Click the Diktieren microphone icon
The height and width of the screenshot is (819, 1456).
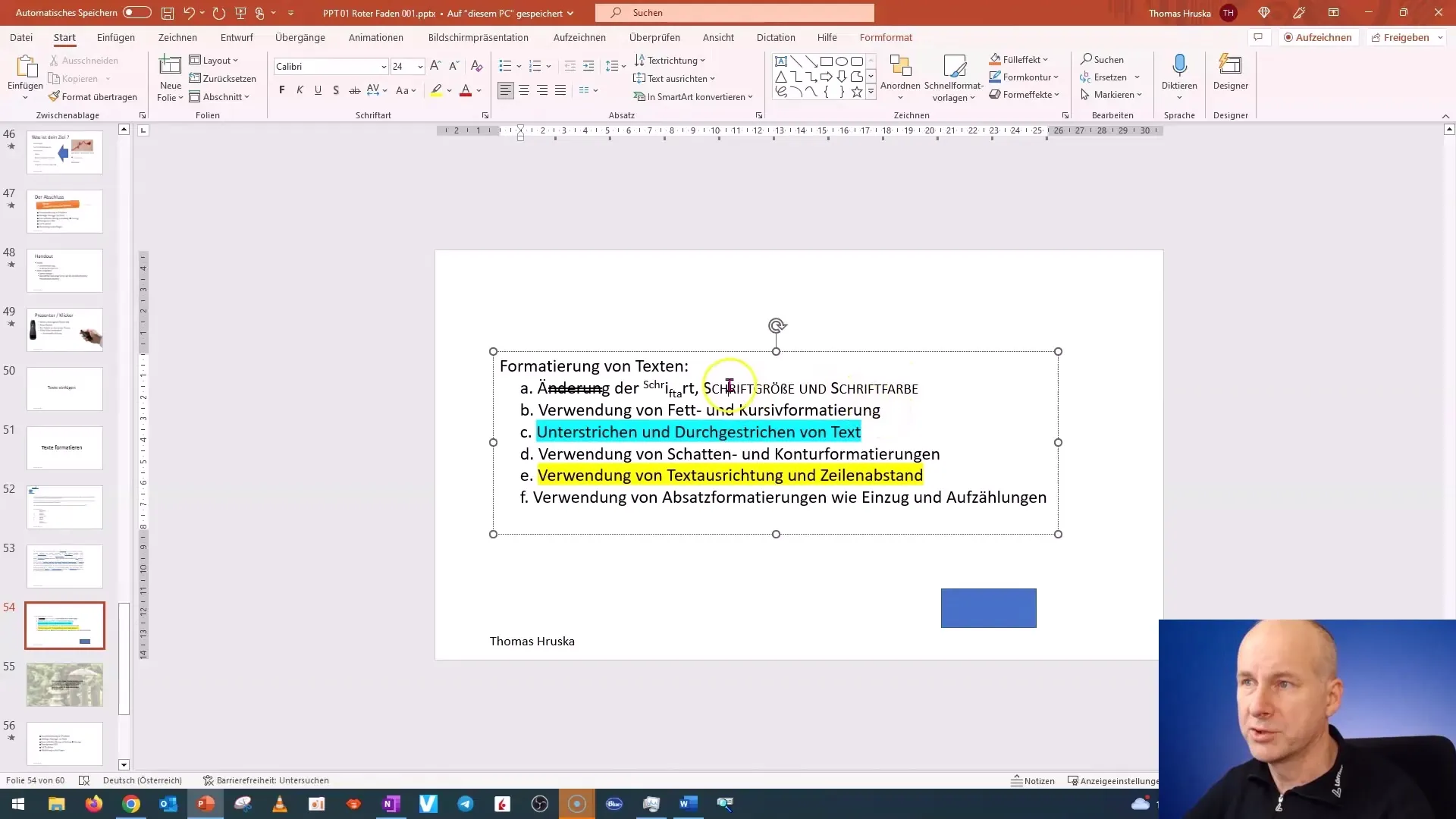tap(1179, 65)
